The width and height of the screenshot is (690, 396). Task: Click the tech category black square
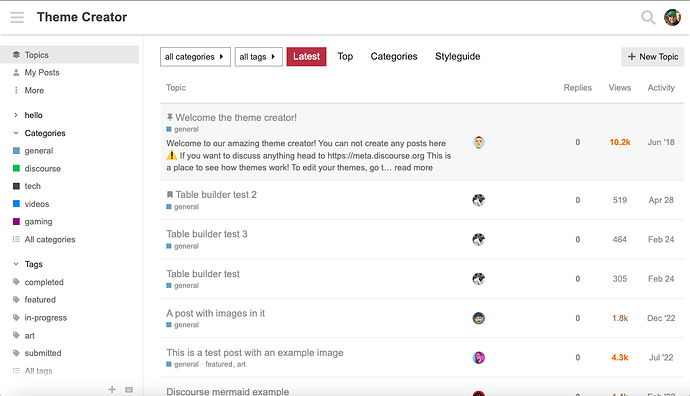(x=16, y=186)
